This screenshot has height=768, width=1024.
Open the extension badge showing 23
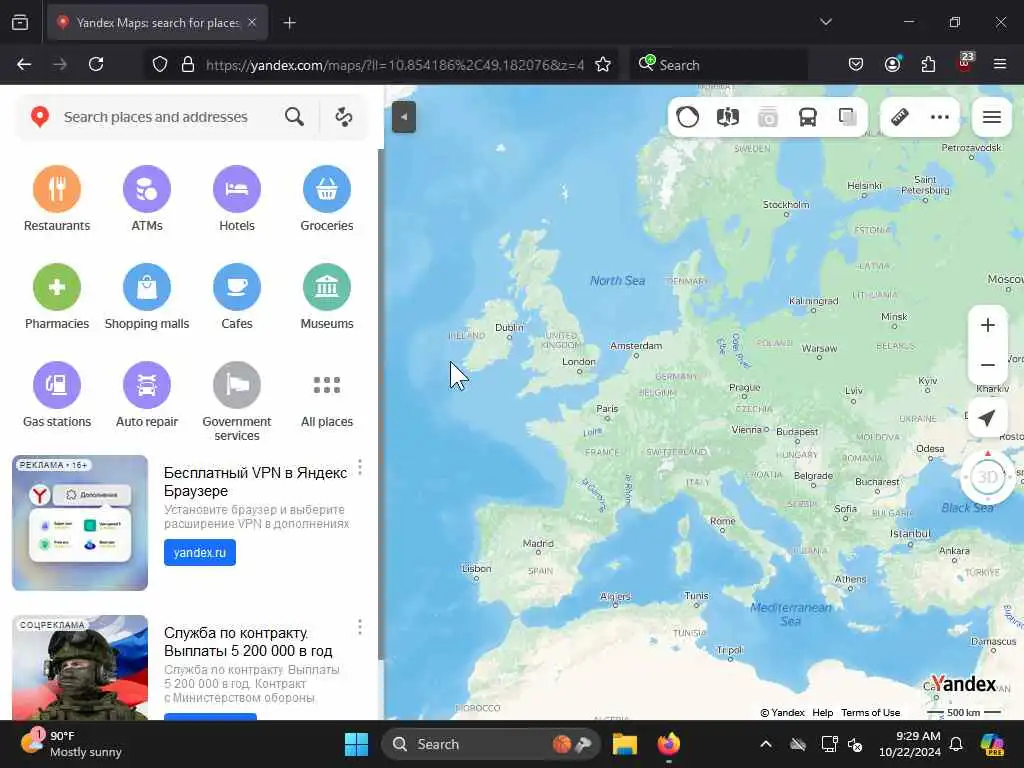964,63
